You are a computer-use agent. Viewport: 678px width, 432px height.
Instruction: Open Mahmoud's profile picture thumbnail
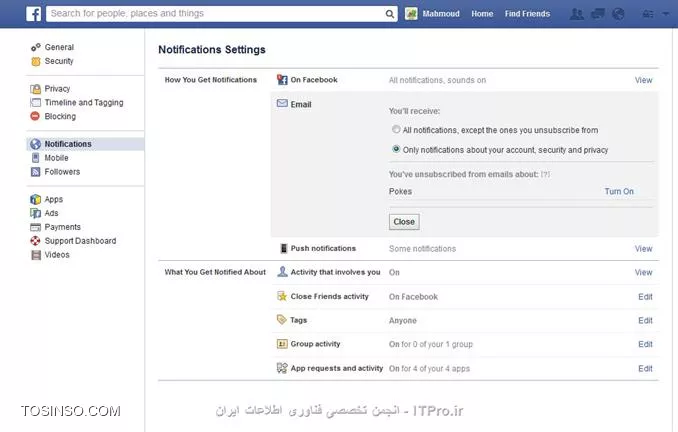(411, 14)
